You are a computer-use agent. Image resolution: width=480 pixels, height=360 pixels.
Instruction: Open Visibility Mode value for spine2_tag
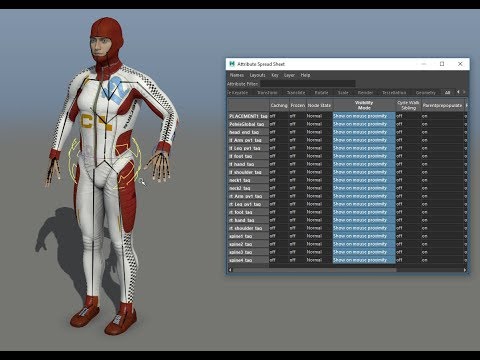[x=364, y=244]
